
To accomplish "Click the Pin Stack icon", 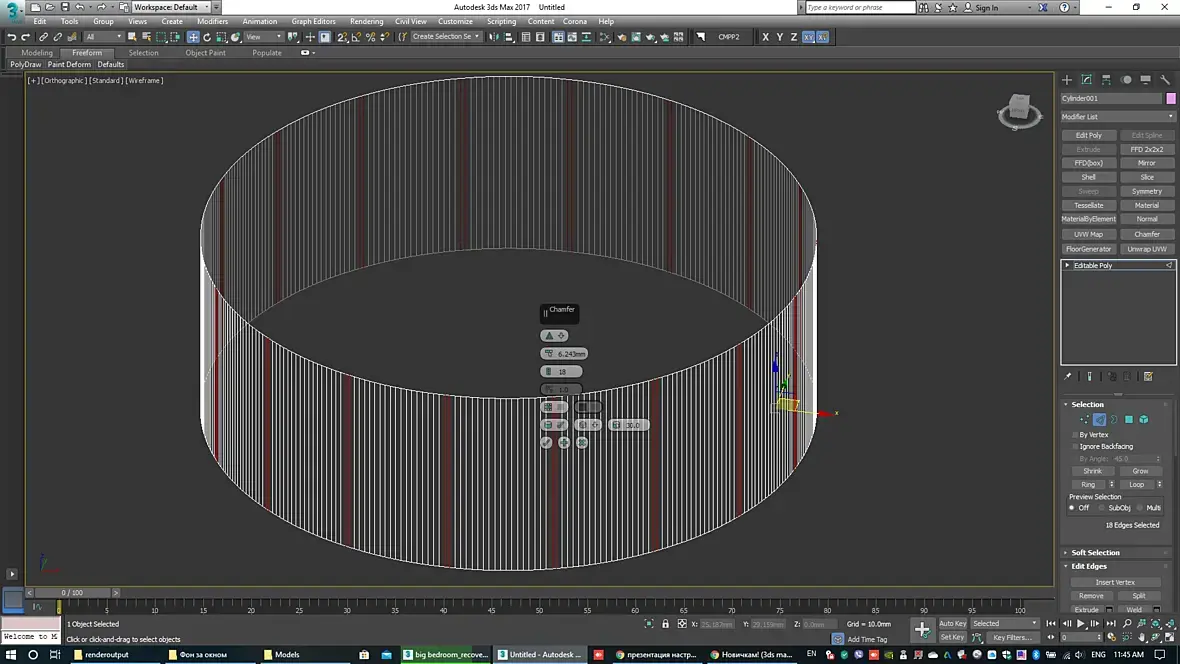I will click(x=1067, y=376).
